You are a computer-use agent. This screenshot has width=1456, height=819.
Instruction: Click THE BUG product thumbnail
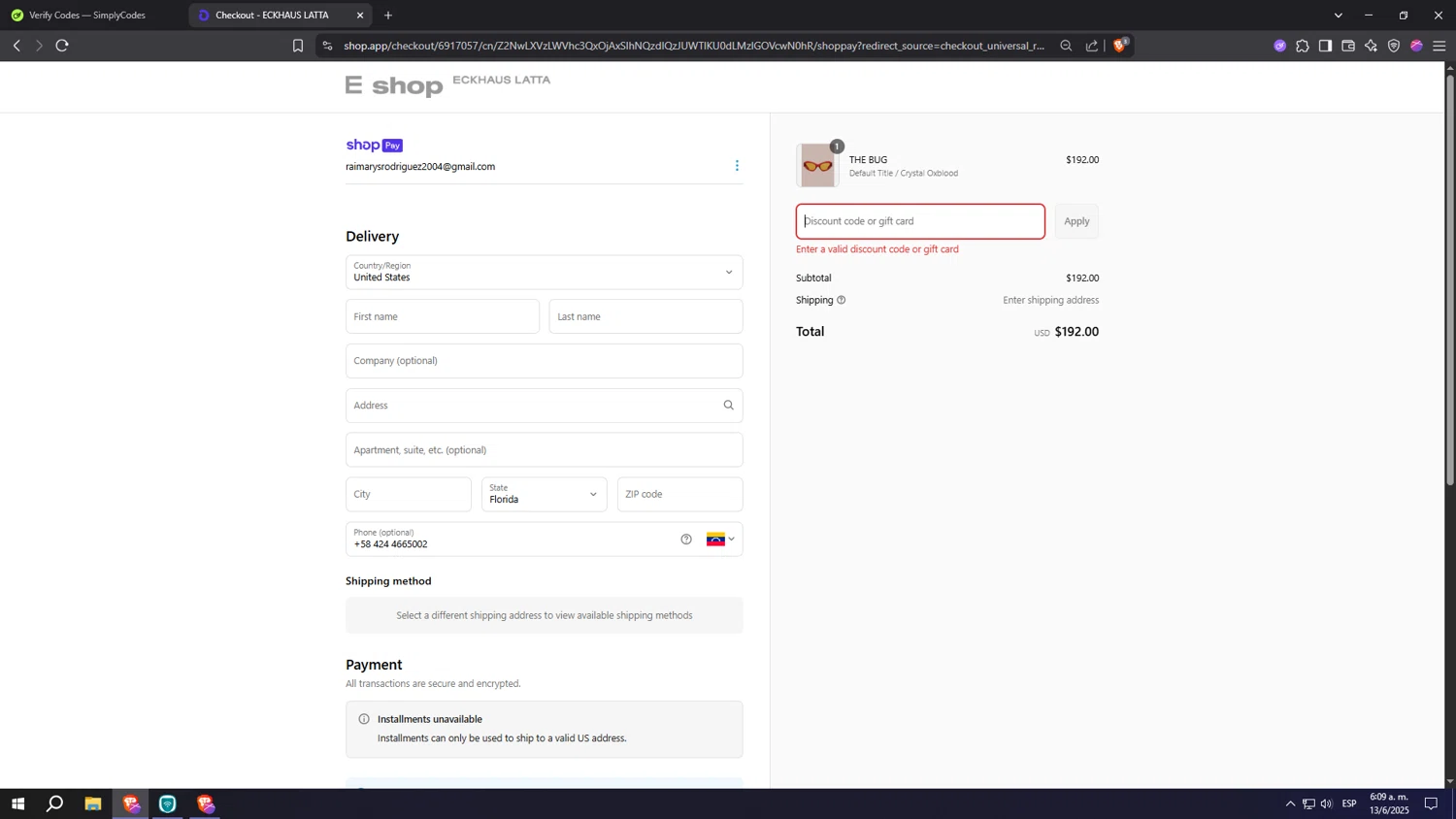pyautogui.click(x=817, y=165)
